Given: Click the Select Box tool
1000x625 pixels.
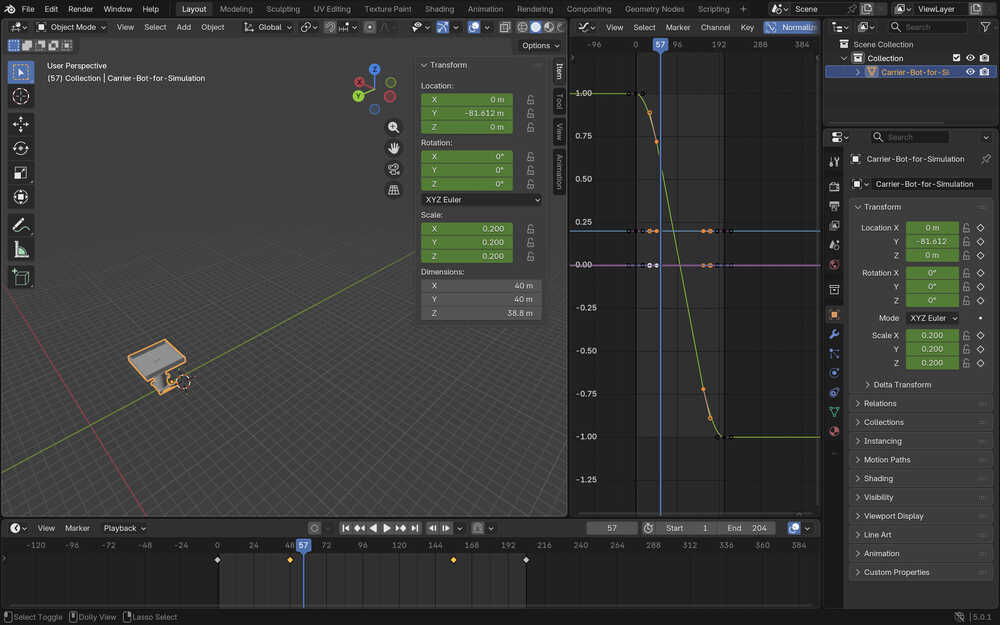Looking at the screenshot, I should 20,72.
